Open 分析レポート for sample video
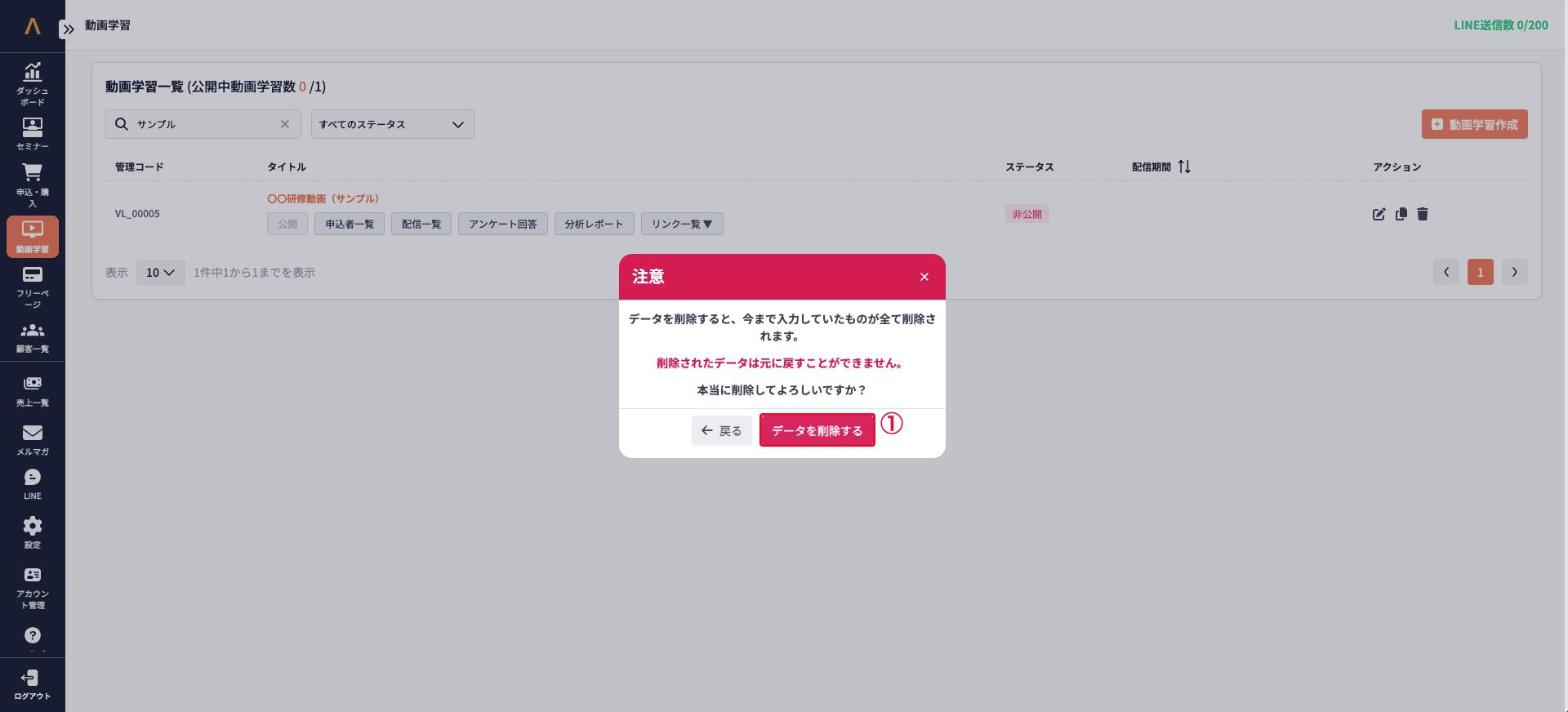 click(x=594, y=224)
